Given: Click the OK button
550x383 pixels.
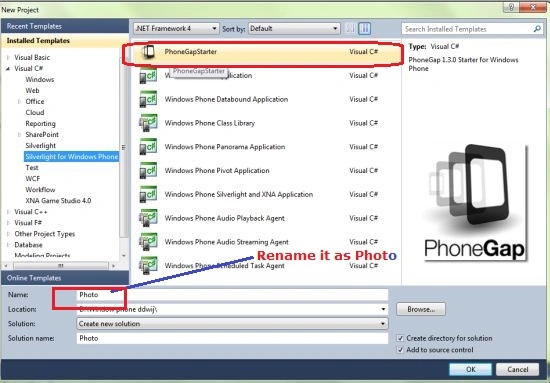Looking at the screenshot, I should (471, 369).
